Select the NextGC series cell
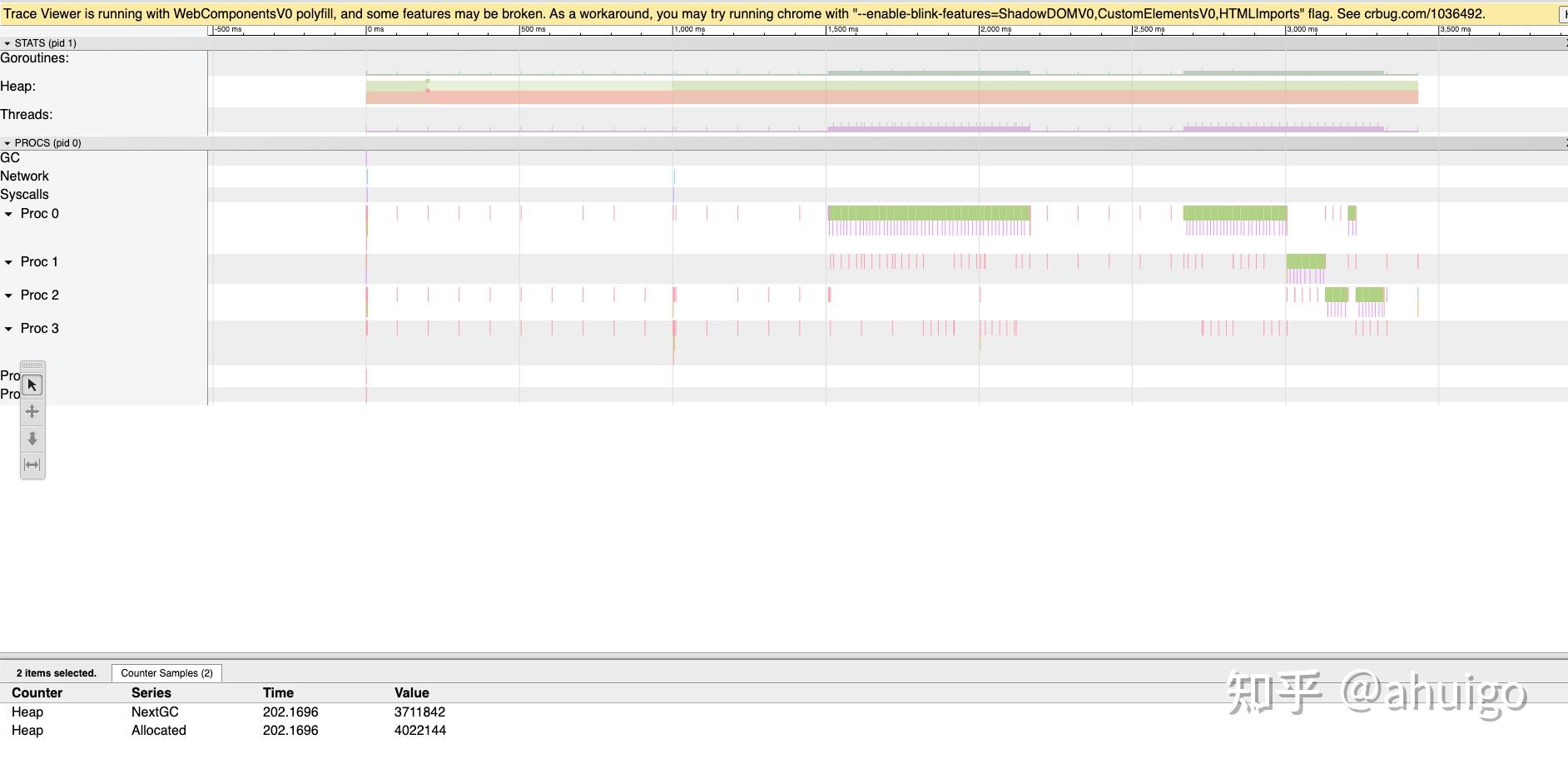The width and height of the screenshot is (1568, 764). (x=155, y=712)
